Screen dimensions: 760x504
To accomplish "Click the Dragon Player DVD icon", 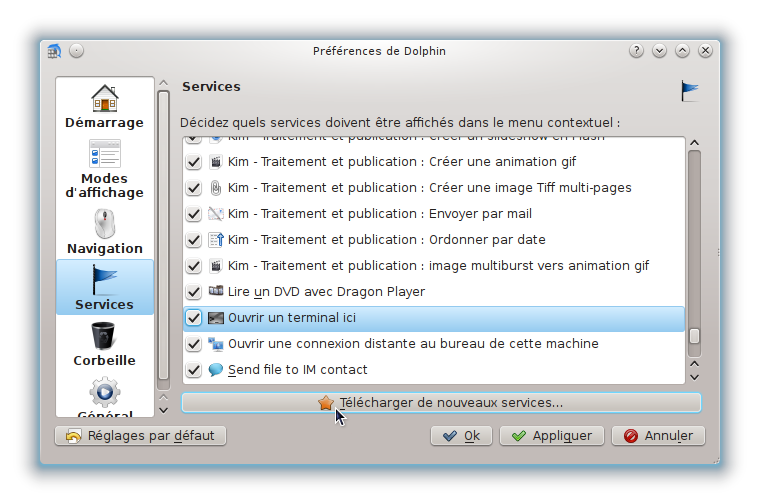I will pyautogui.click(x=216, y=291).
